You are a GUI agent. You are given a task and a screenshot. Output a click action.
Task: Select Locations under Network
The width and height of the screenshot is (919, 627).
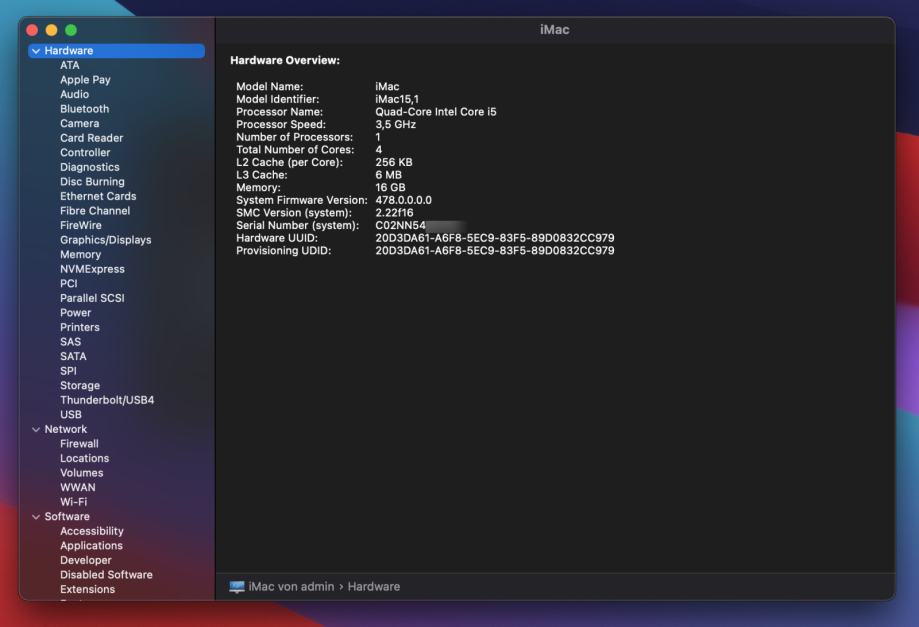84,458
